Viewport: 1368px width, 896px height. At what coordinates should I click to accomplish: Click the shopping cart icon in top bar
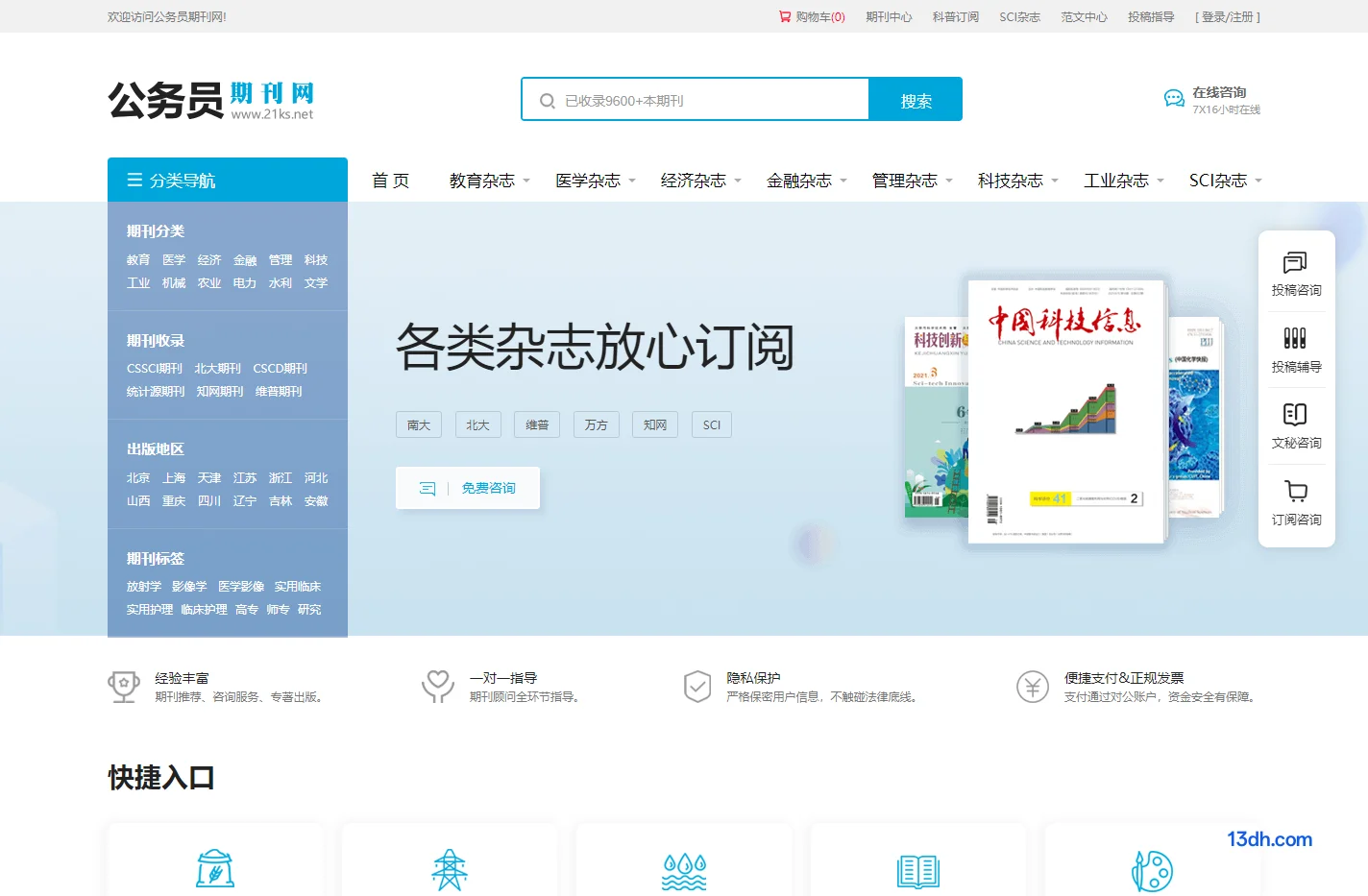[785, 16]
